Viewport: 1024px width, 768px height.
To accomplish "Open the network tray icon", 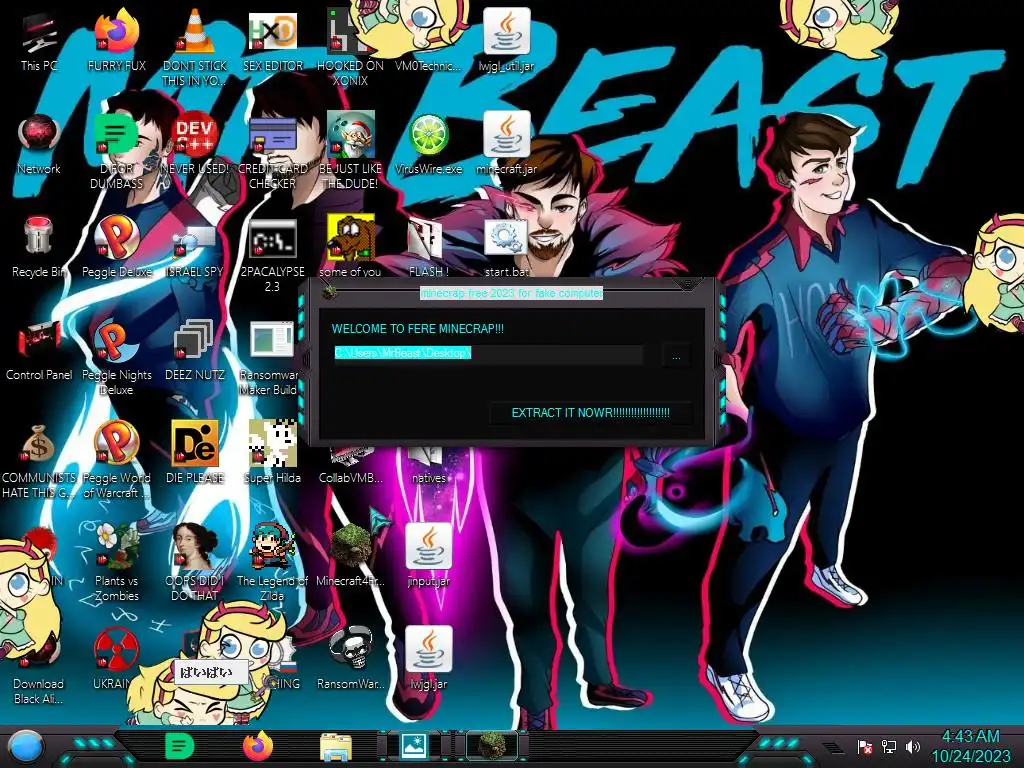I will 889,746.
